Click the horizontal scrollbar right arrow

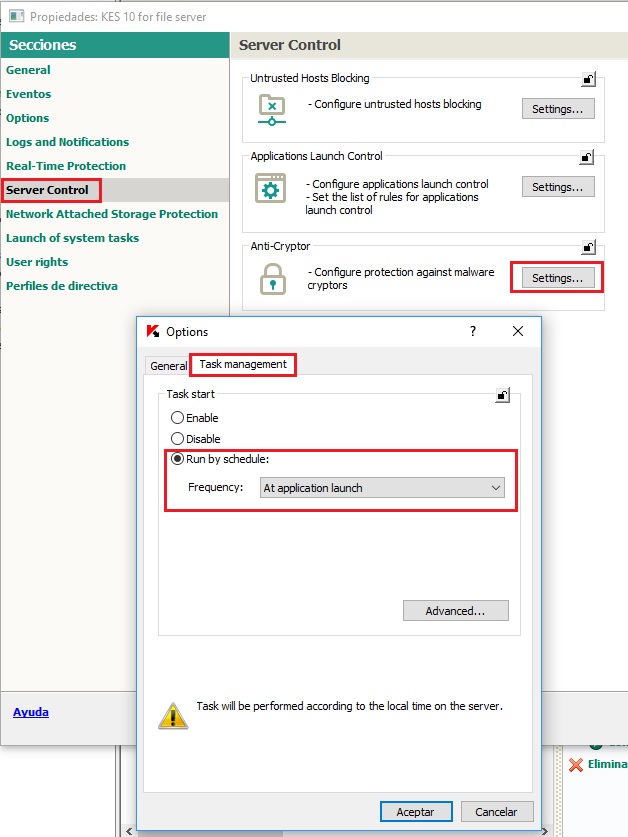coord(545,832)
